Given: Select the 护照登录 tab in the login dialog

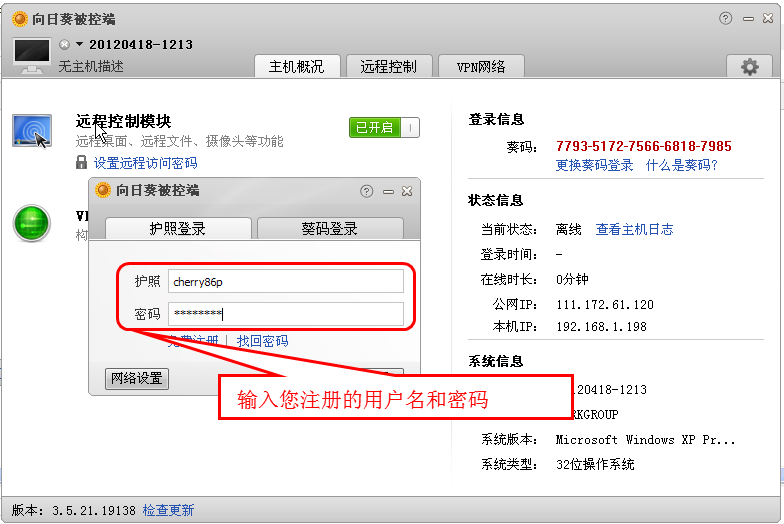Looking at the screenshot, I should point(178,228).
